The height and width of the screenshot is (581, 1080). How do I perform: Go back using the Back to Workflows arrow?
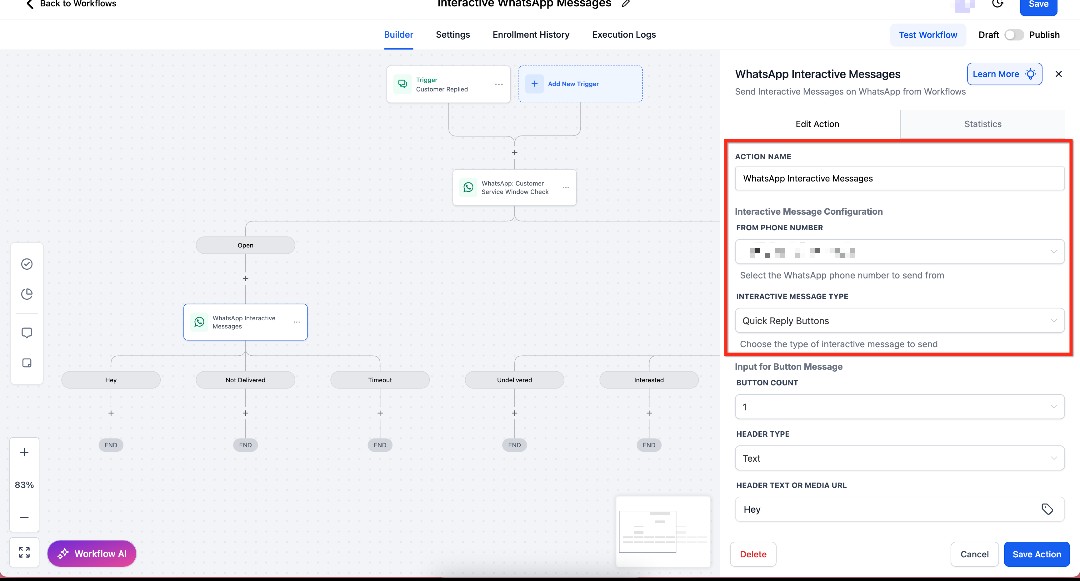[30, 4]
